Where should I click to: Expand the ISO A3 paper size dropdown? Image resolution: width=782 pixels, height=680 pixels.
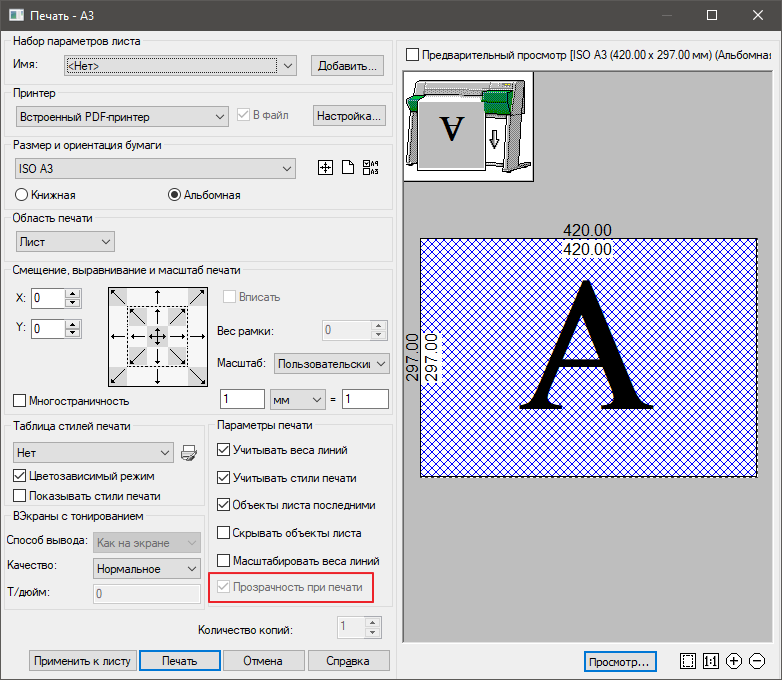click(x=156, y=169)
